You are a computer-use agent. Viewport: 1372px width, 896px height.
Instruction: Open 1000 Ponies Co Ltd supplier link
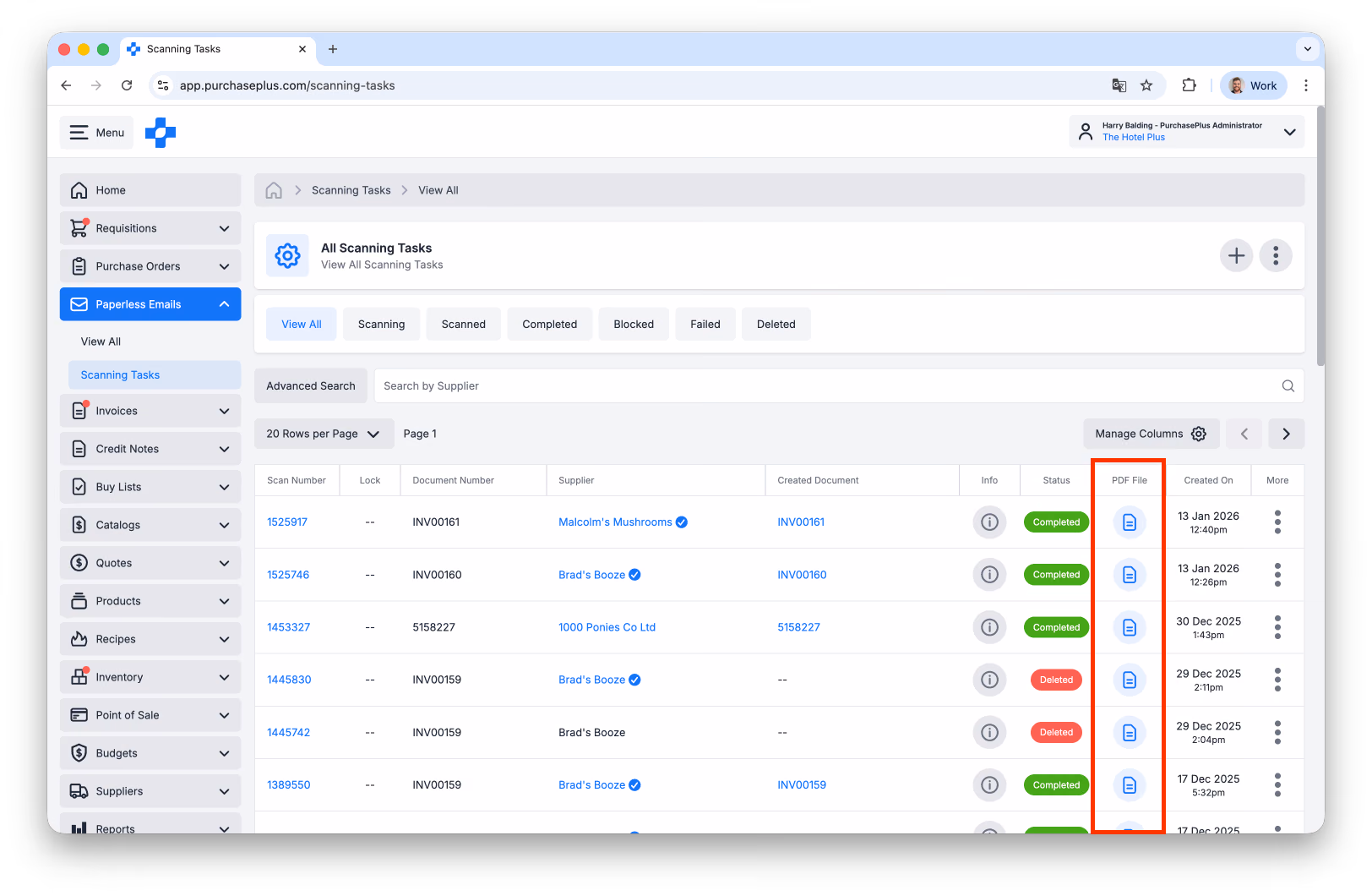tap(607, 627)
